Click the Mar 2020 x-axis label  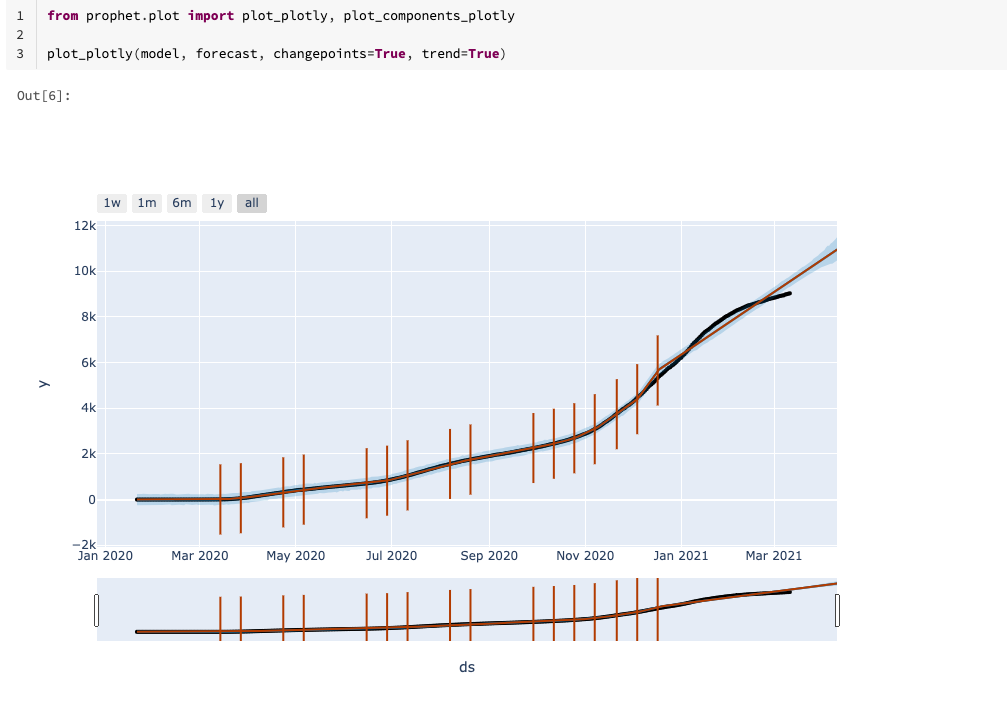[x=200, y=556]
